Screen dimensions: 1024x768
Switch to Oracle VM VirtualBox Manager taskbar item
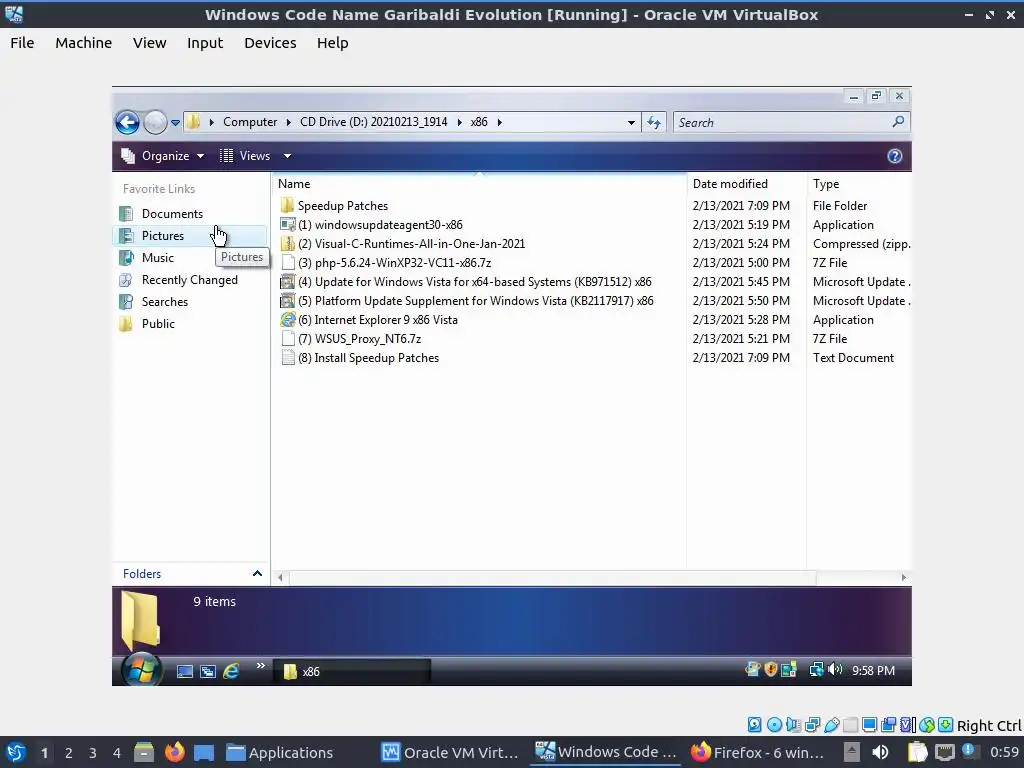pos(450,753)
